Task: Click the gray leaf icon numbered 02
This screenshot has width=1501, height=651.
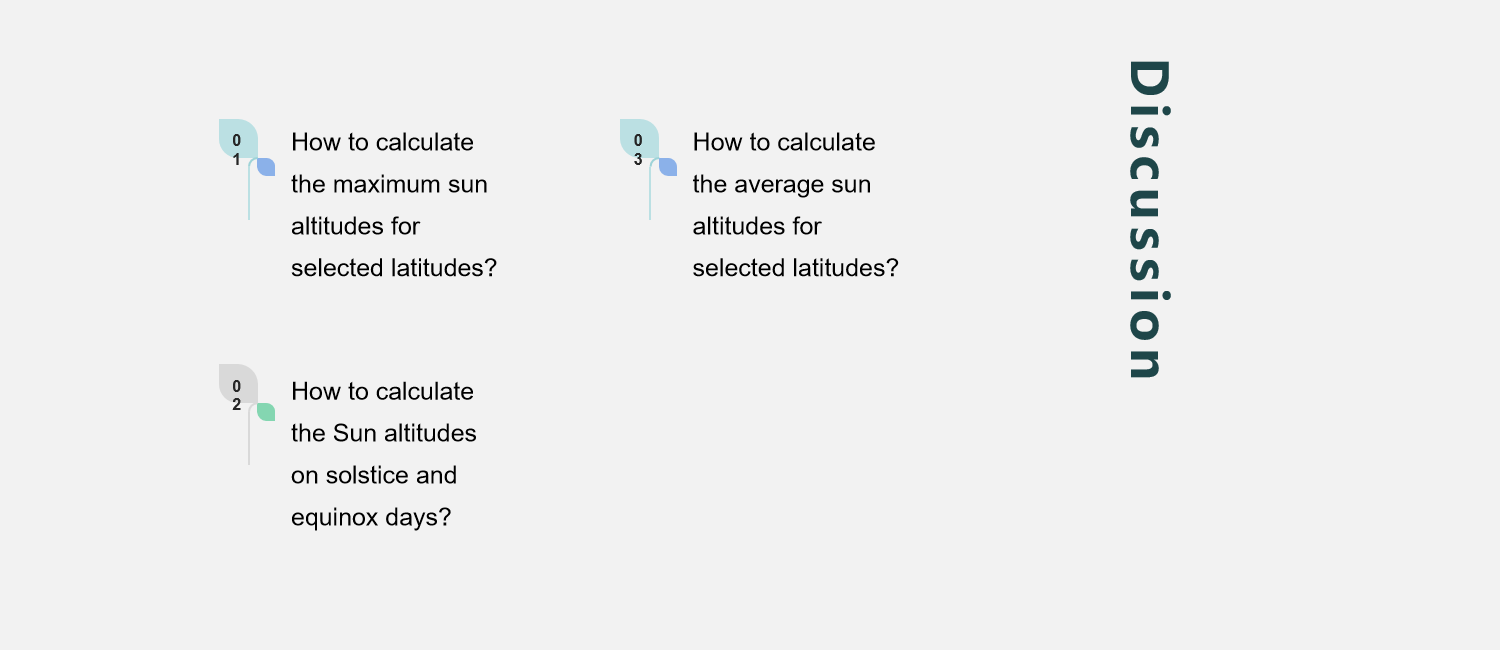Action: tap(236, 383)
